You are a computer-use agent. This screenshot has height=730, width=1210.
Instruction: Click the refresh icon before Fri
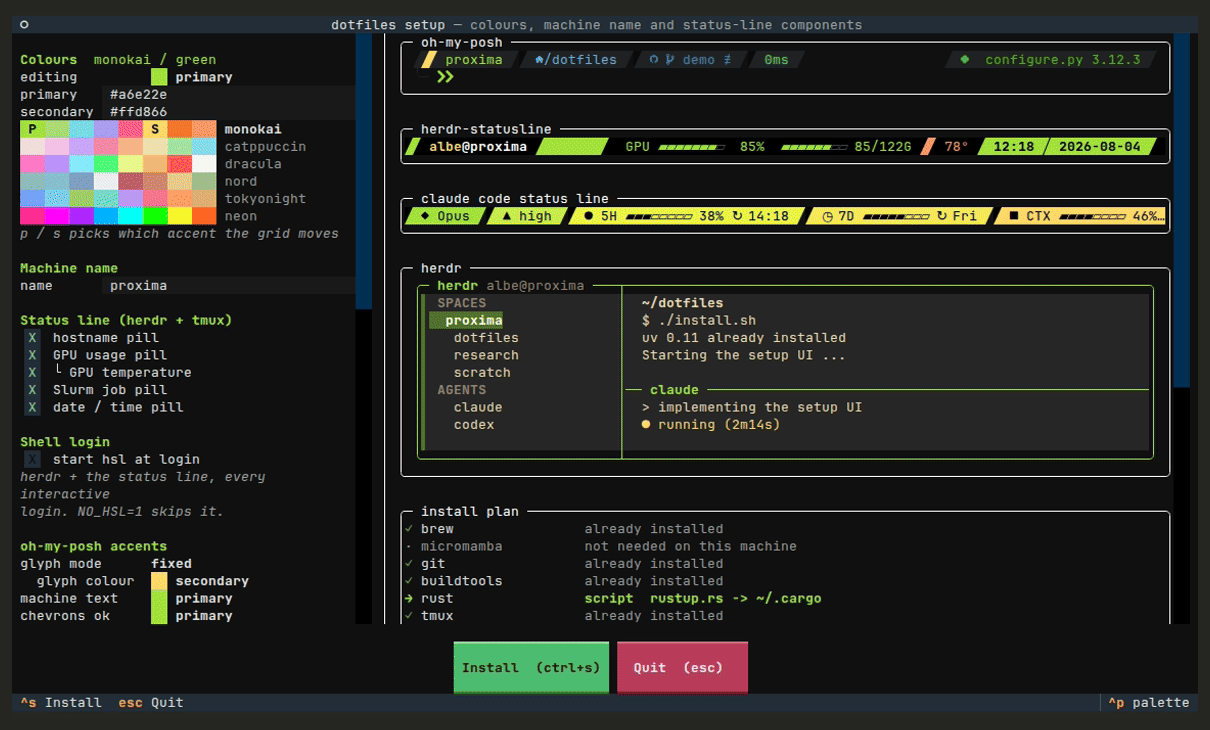(941, 216)
